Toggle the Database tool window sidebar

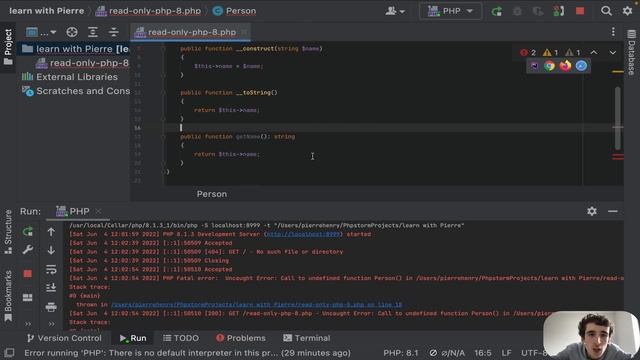click(631, 52)
